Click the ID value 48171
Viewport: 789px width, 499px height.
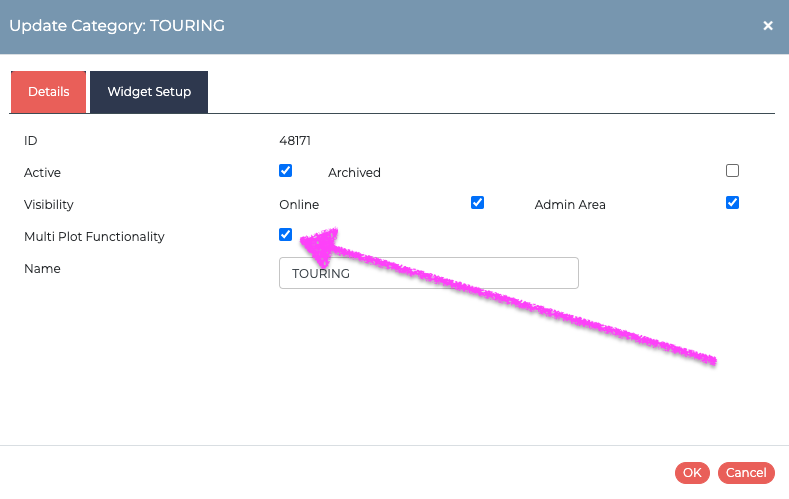[x=295, y=141]
